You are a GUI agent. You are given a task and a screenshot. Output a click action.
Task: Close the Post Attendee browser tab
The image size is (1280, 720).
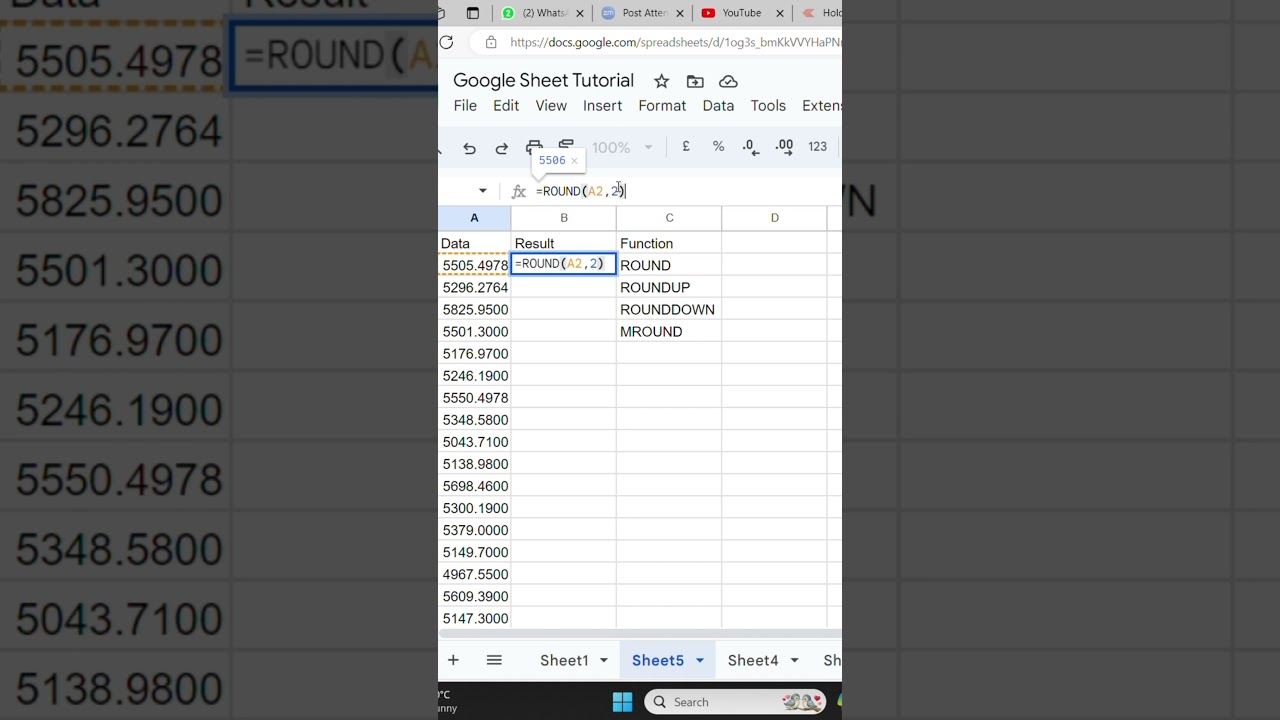681,13
